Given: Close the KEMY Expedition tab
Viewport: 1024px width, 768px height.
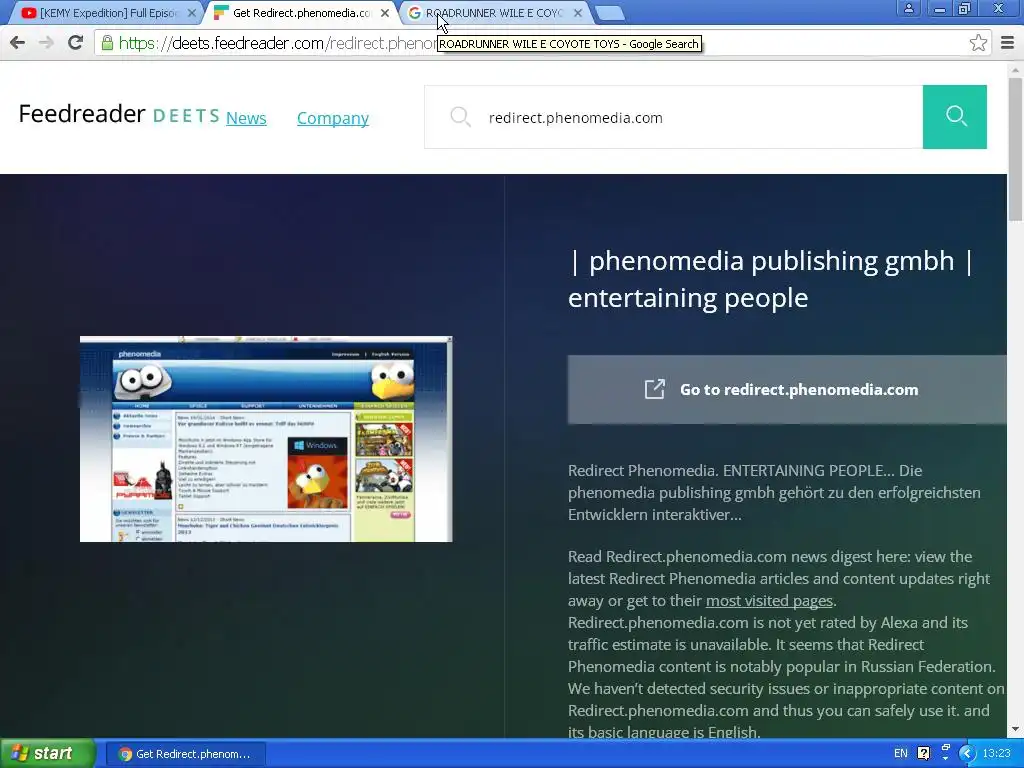Looking at the screenshot, I should click(191, 13).
